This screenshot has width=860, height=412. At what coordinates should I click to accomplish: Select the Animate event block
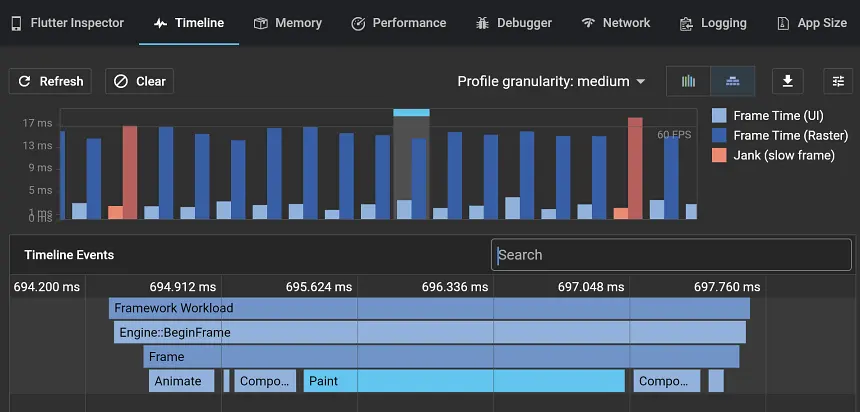click(x=181, y=381)
